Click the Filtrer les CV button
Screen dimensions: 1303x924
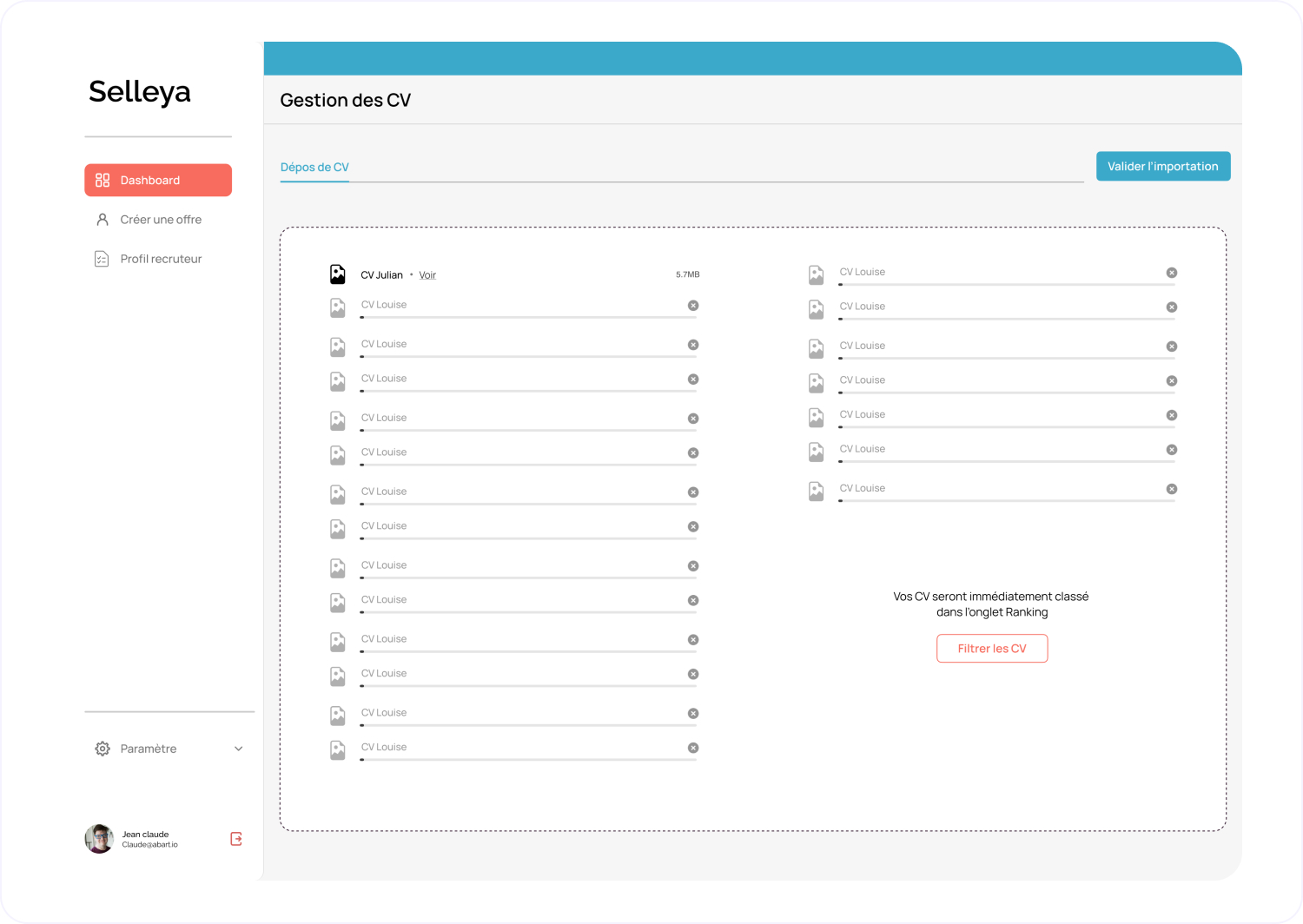pos(992,648)
